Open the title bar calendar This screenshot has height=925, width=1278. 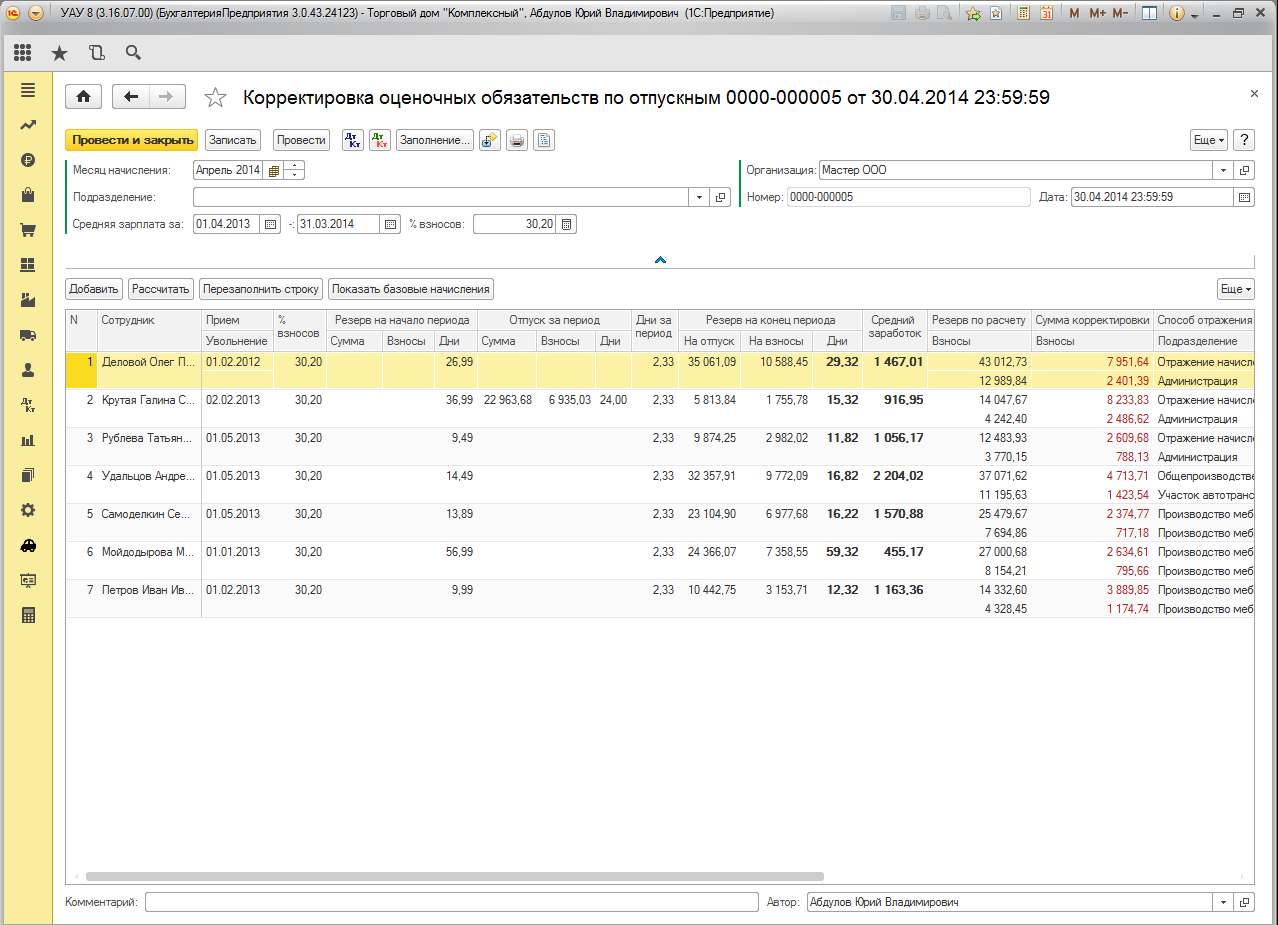coord(1046,13)
